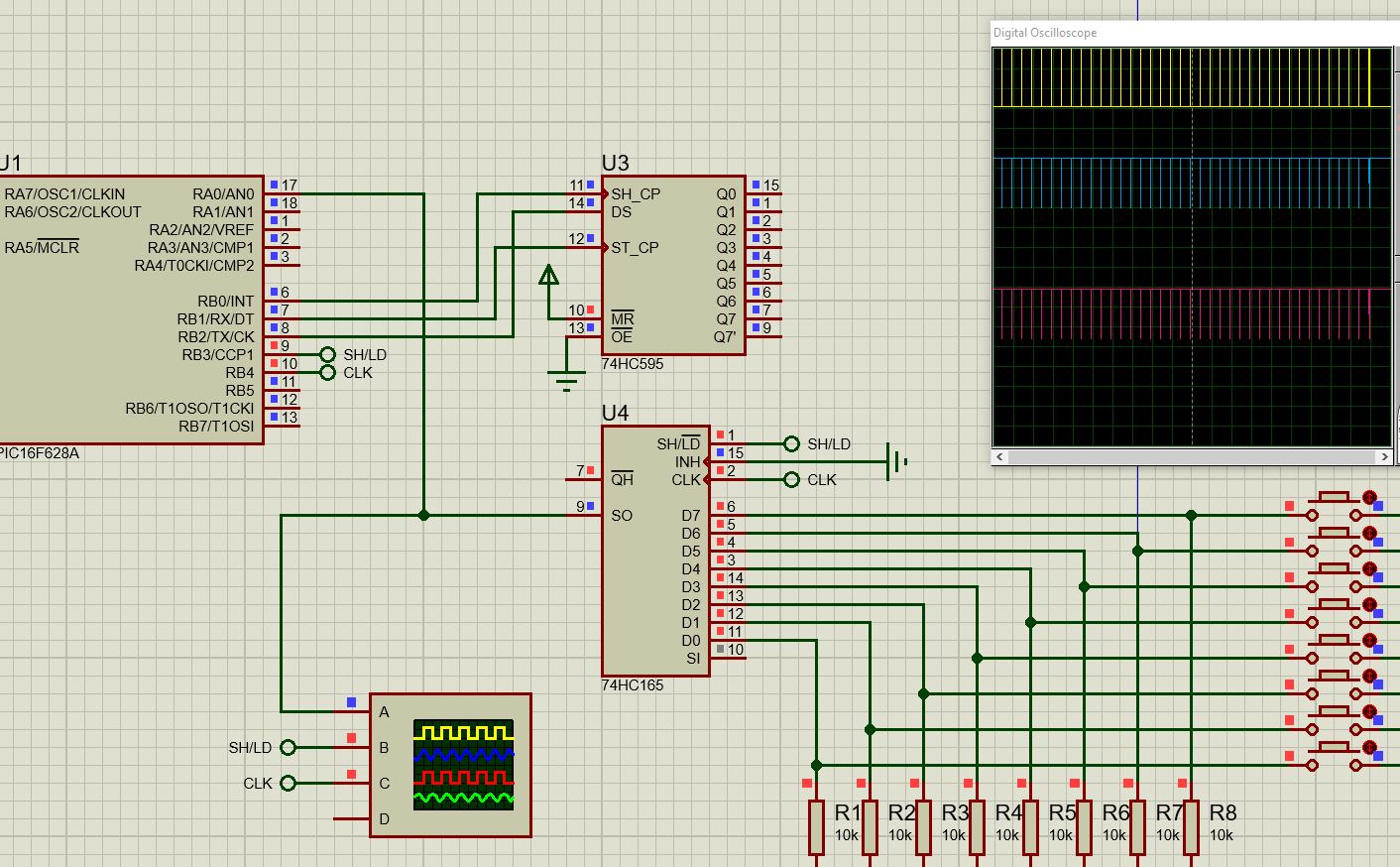Click the oscilloscope horizontal scrollbar track
This screenshot has width=1400, height=867.
click(1192, 456)
